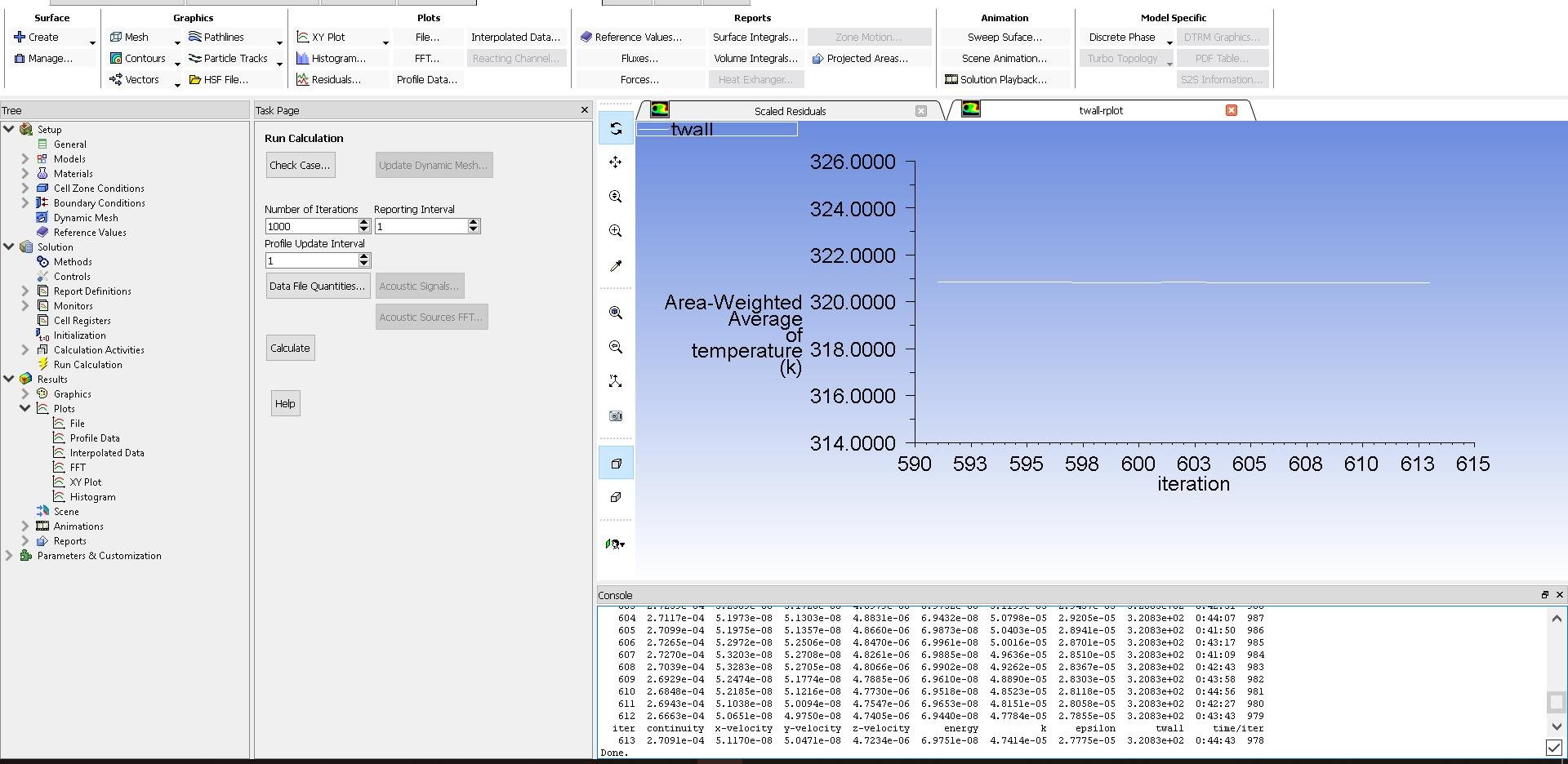Click the console scroll up arrow
Image resolution: width=1568 pixels, height=764 pixels.
1556,618
